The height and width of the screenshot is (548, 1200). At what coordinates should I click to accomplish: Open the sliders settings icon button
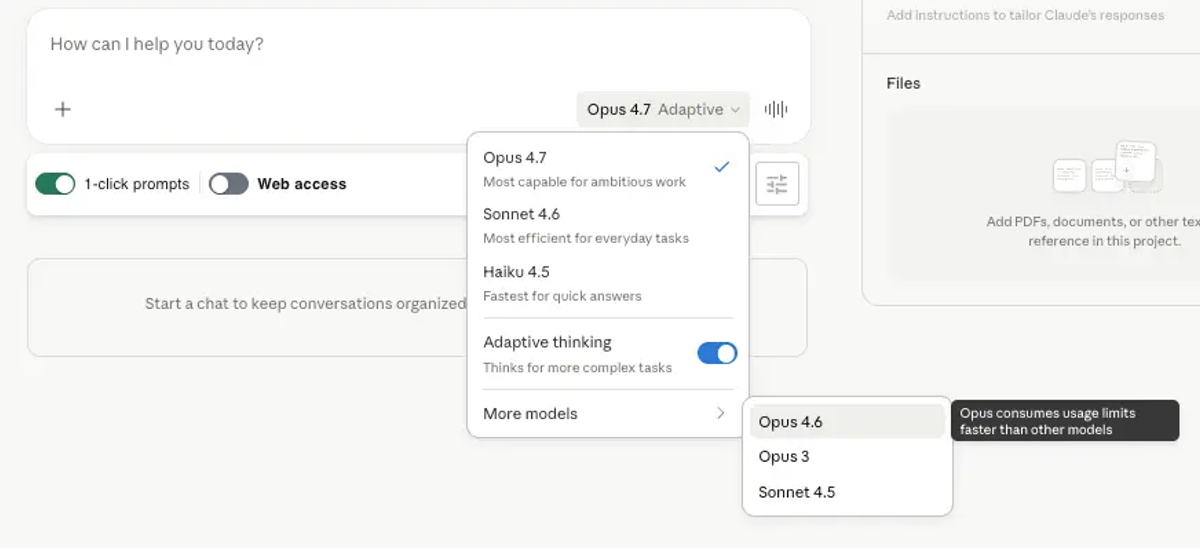click(777, 184)
